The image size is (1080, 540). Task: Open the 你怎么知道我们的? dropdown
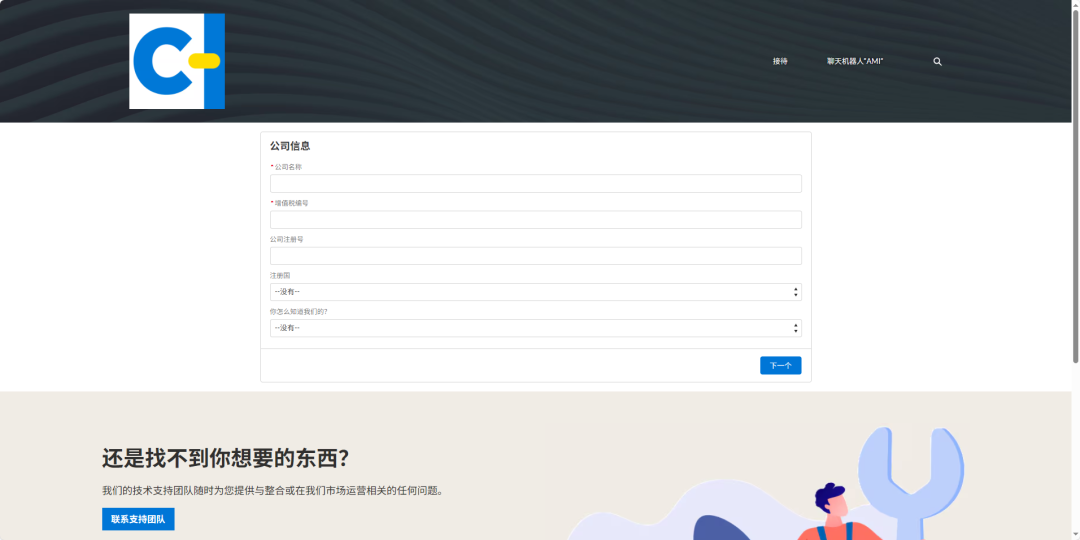[535, 328]
